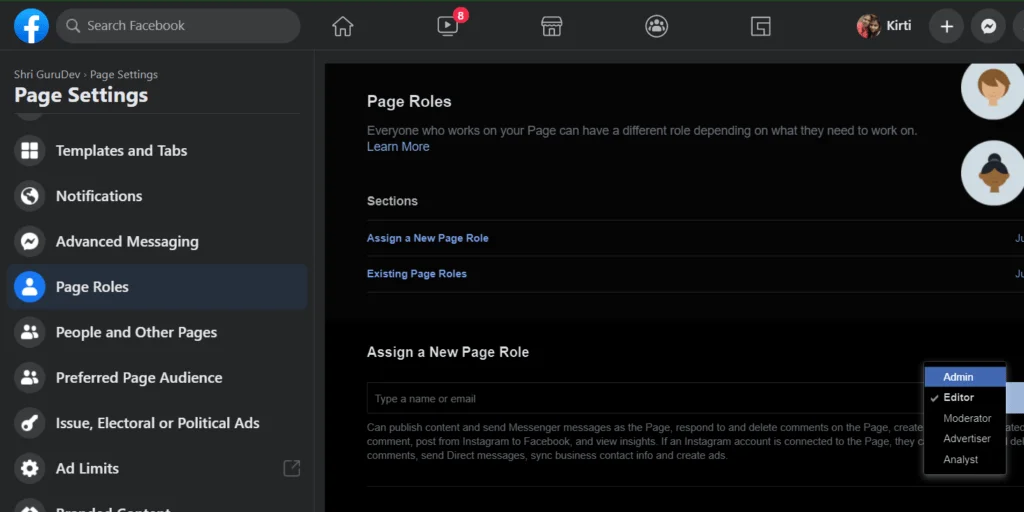The image size is (1024, 512).
Task: Click the name or email input field
Action: click(x=640, y=399)
